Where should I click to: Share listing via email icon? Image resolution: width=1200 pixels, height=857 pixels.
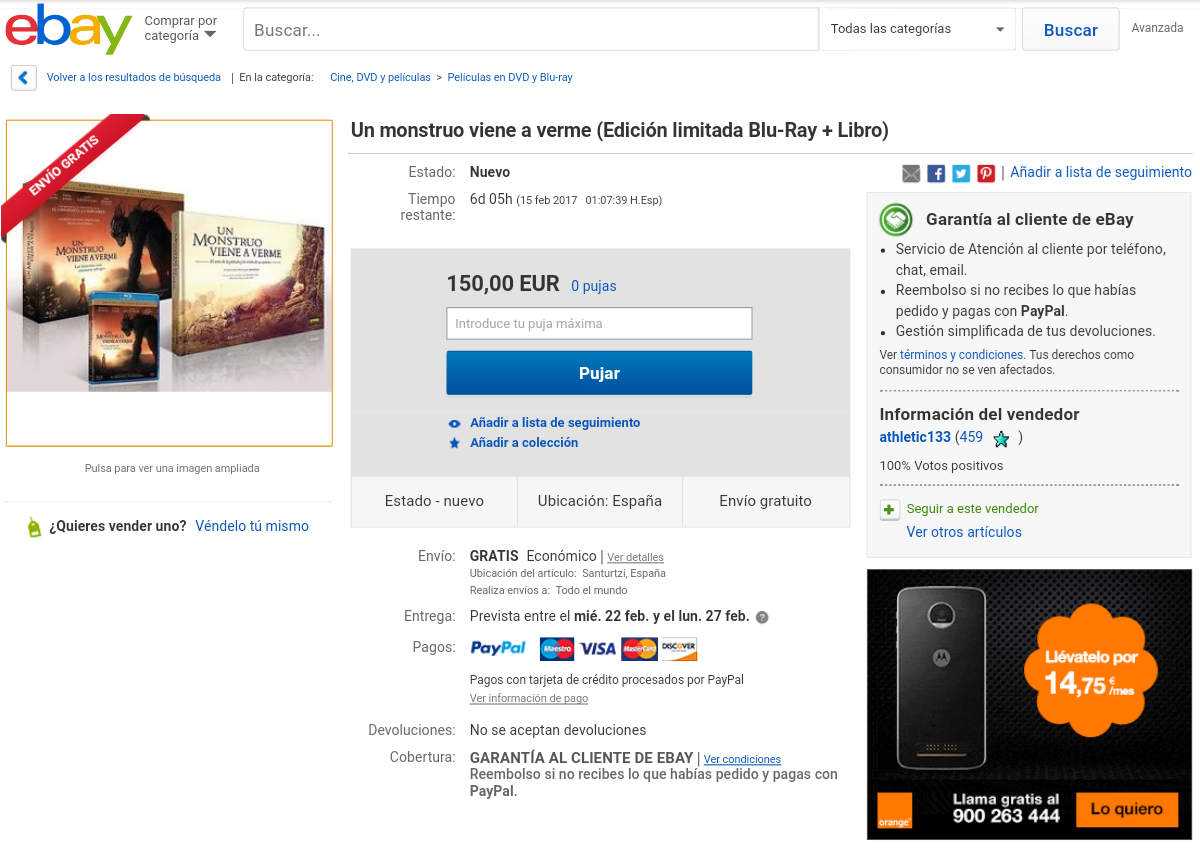click(x=911, y=173)
